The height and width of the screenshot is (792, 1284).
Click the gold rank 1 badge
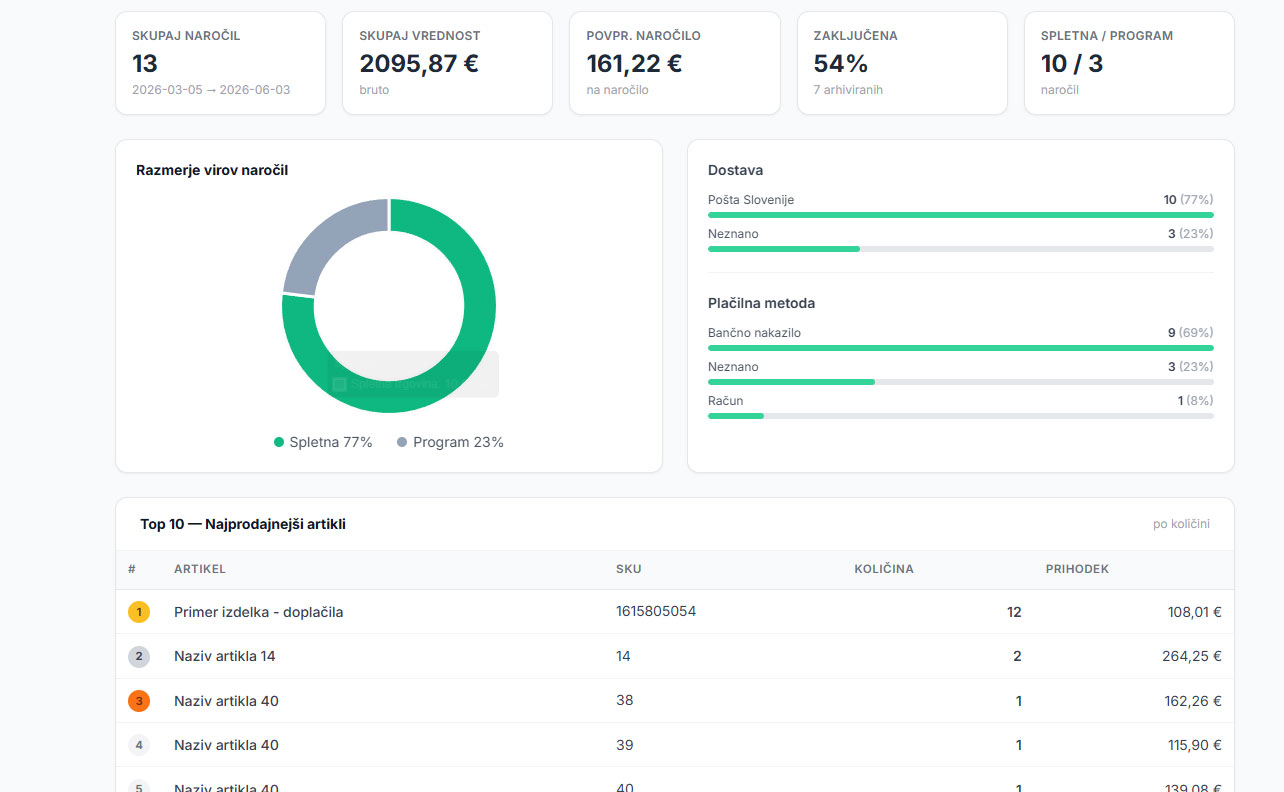coord(139,612)
